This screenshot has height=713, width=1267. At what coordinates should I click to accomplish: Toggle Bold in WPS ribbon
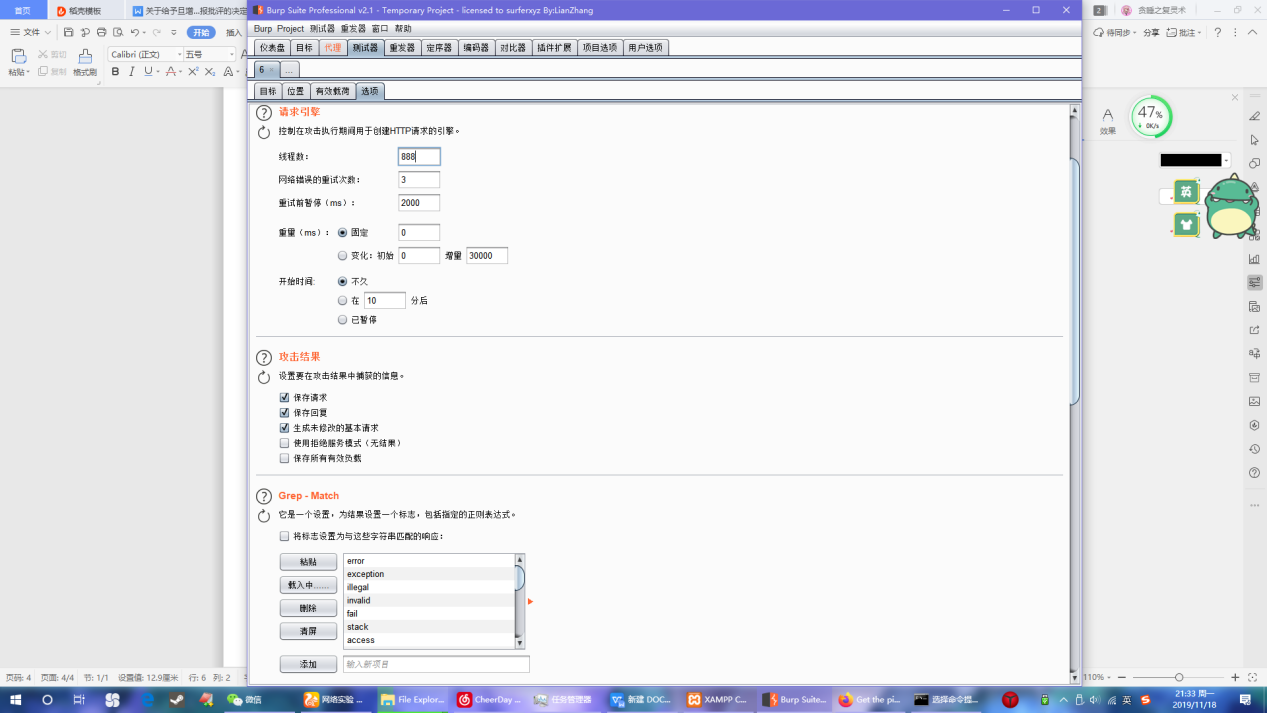[x=115, y=72]
